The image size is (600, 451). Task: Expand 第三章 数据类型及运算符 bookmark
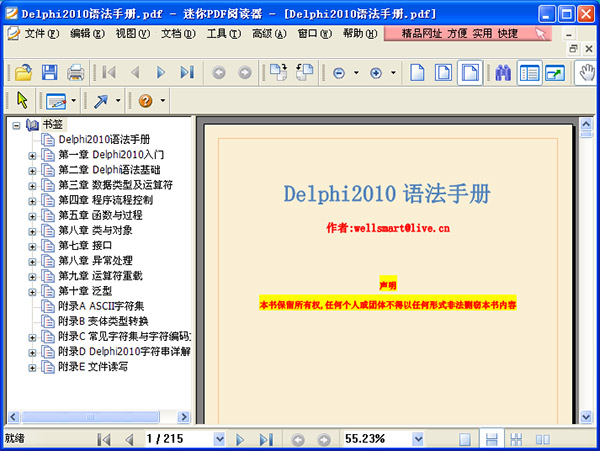(32, 186)
